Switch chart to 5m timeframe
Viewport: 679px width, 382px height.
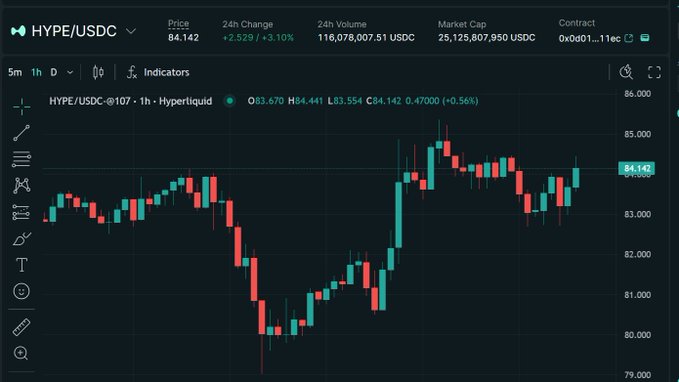pyautogui.click(x=15, y=72)
